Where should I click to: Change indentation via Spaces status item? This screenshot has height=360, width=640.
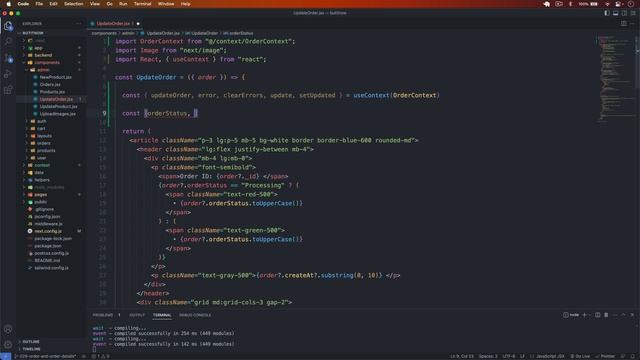point(488,356)
